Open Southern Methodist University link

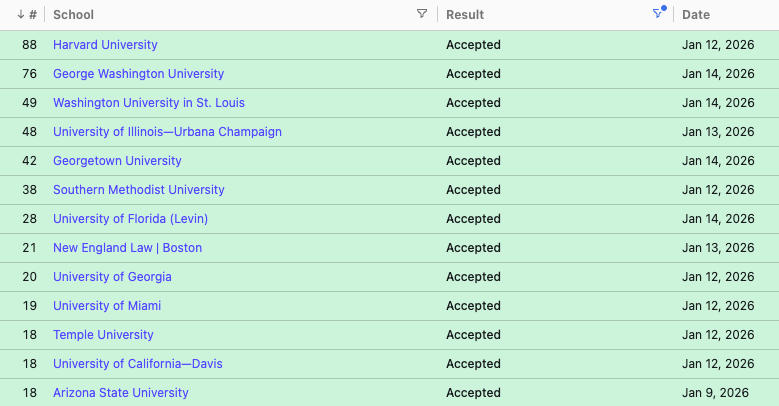point(139,190)
